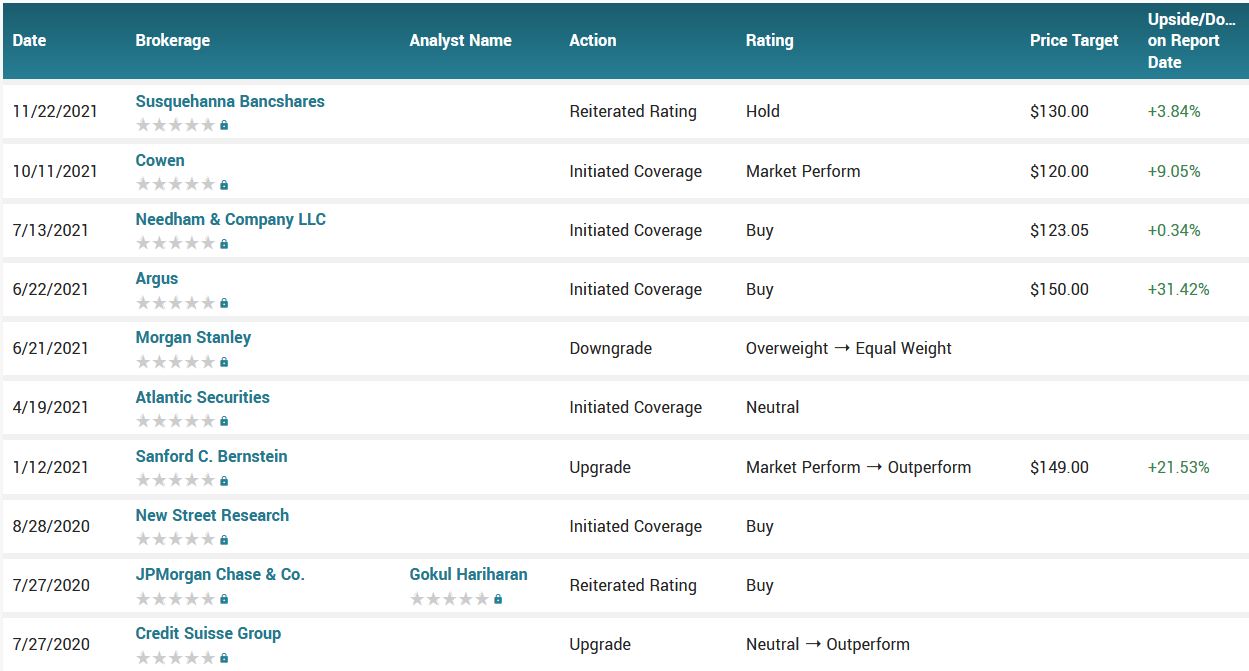Click the lock icon under Cowen

(224, 185)
